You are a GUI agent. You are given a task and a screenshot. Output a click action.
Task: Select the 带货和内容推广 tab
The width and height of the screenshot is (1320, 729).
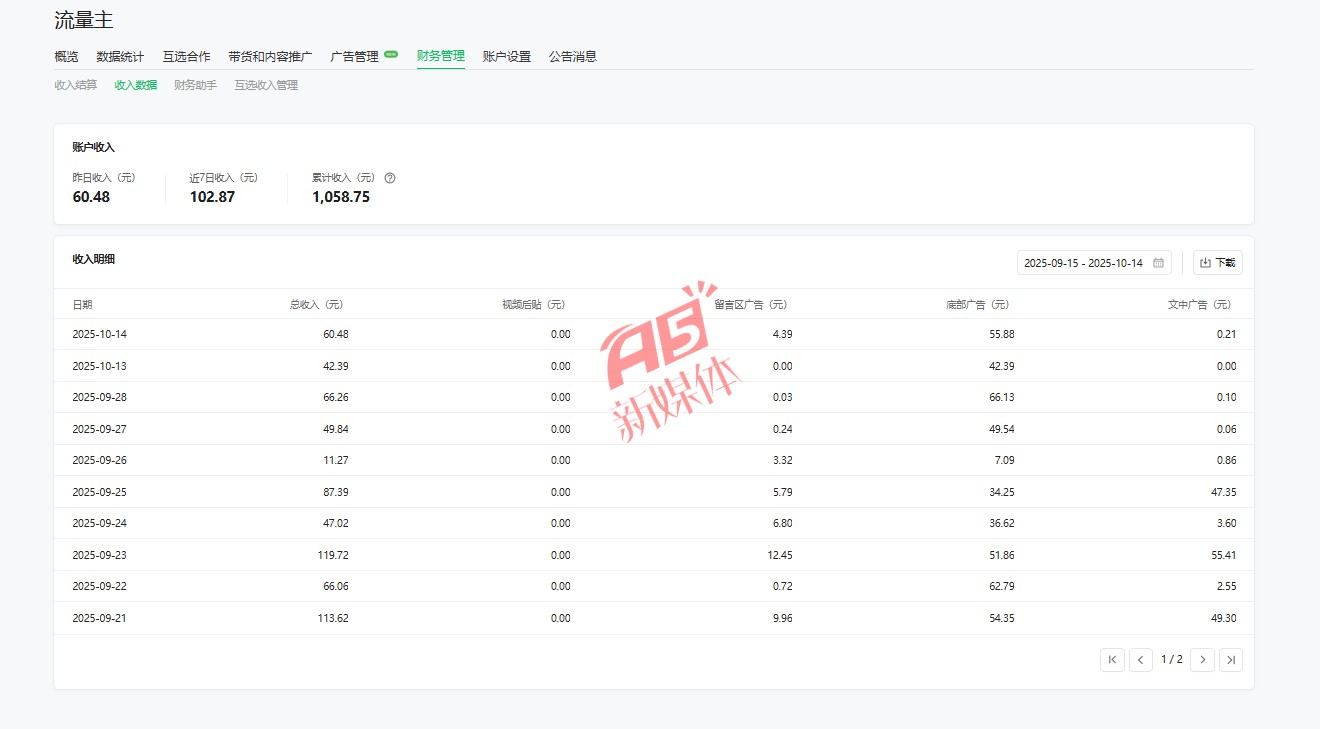tap(270, 57)
